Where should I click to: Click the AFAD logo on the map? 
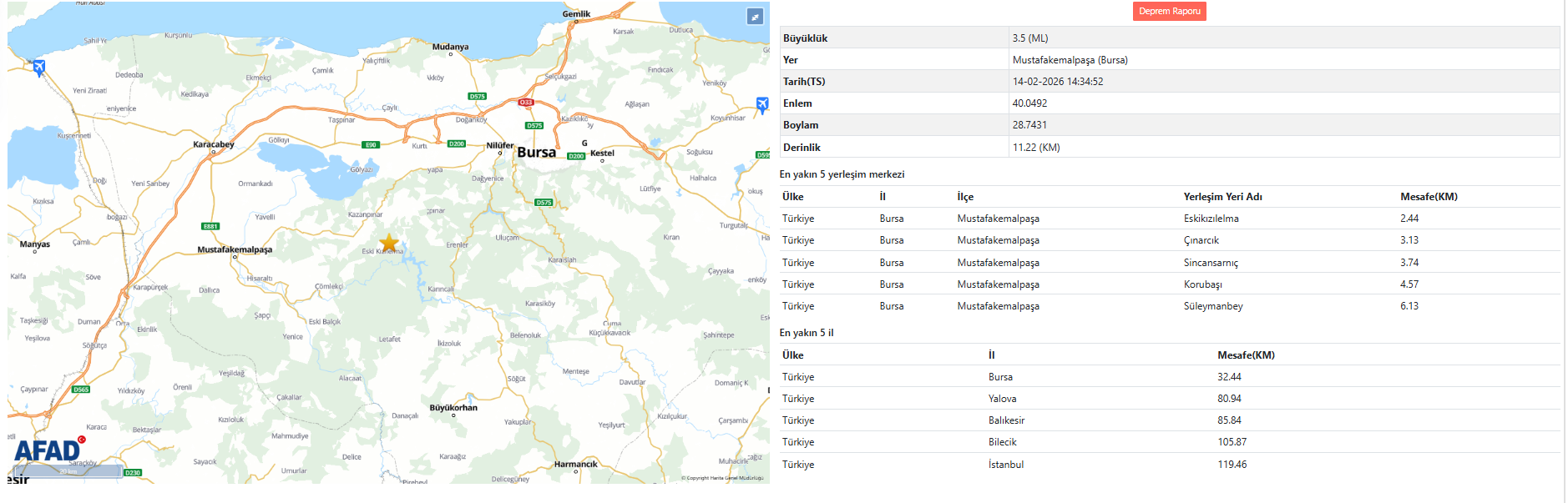[x=48, y=450]
